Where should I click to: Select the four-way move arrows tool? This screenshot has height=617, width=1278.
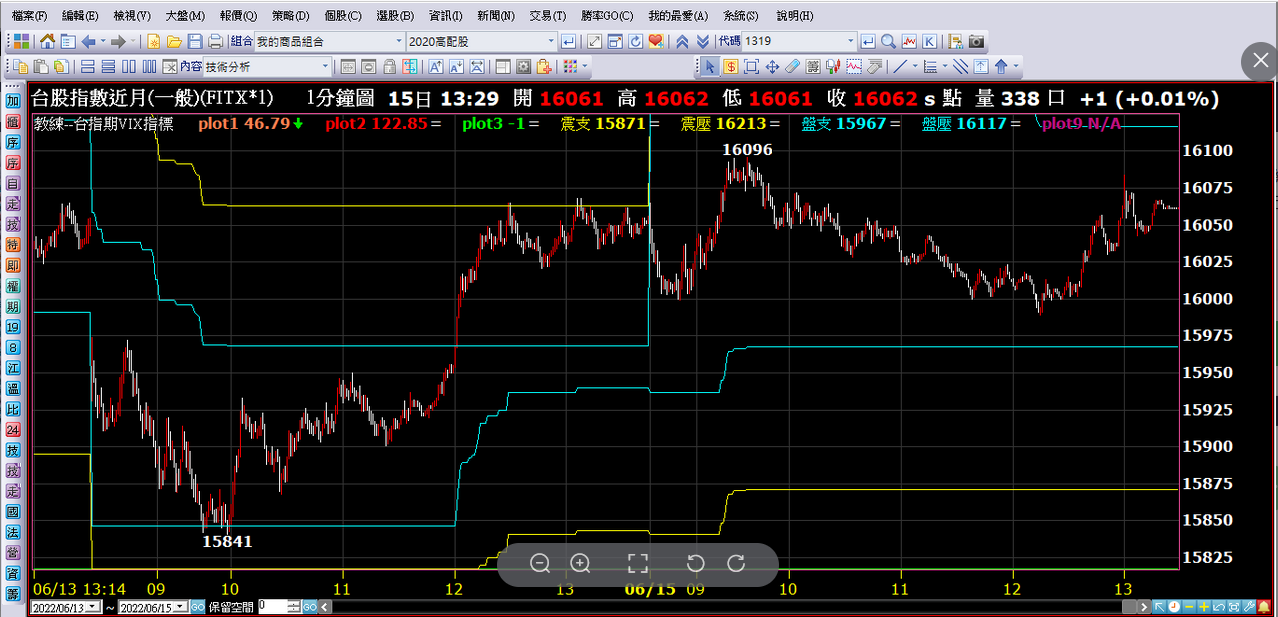point(772,67)
